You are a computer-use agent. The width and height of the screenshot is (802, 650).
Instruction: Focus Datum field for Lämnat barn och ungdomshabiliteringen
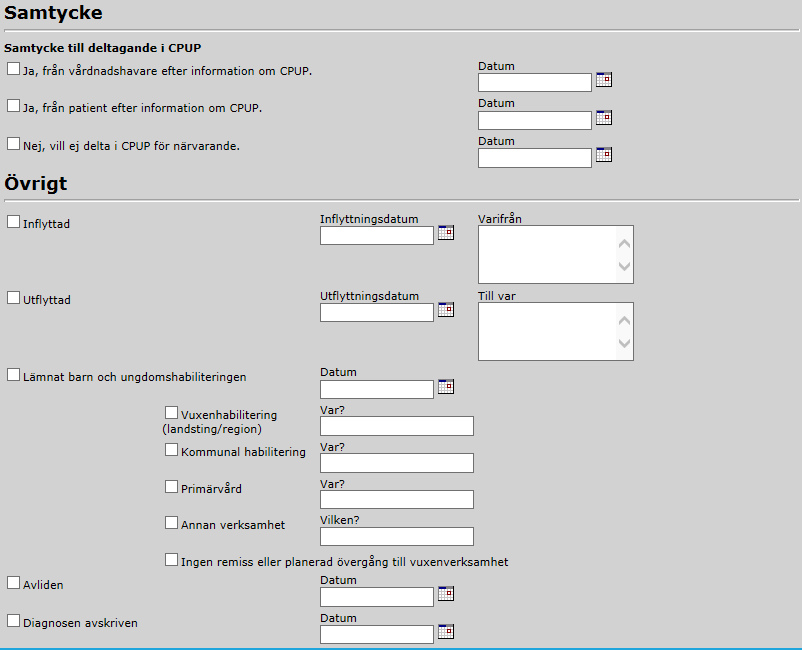click(377, 389)
